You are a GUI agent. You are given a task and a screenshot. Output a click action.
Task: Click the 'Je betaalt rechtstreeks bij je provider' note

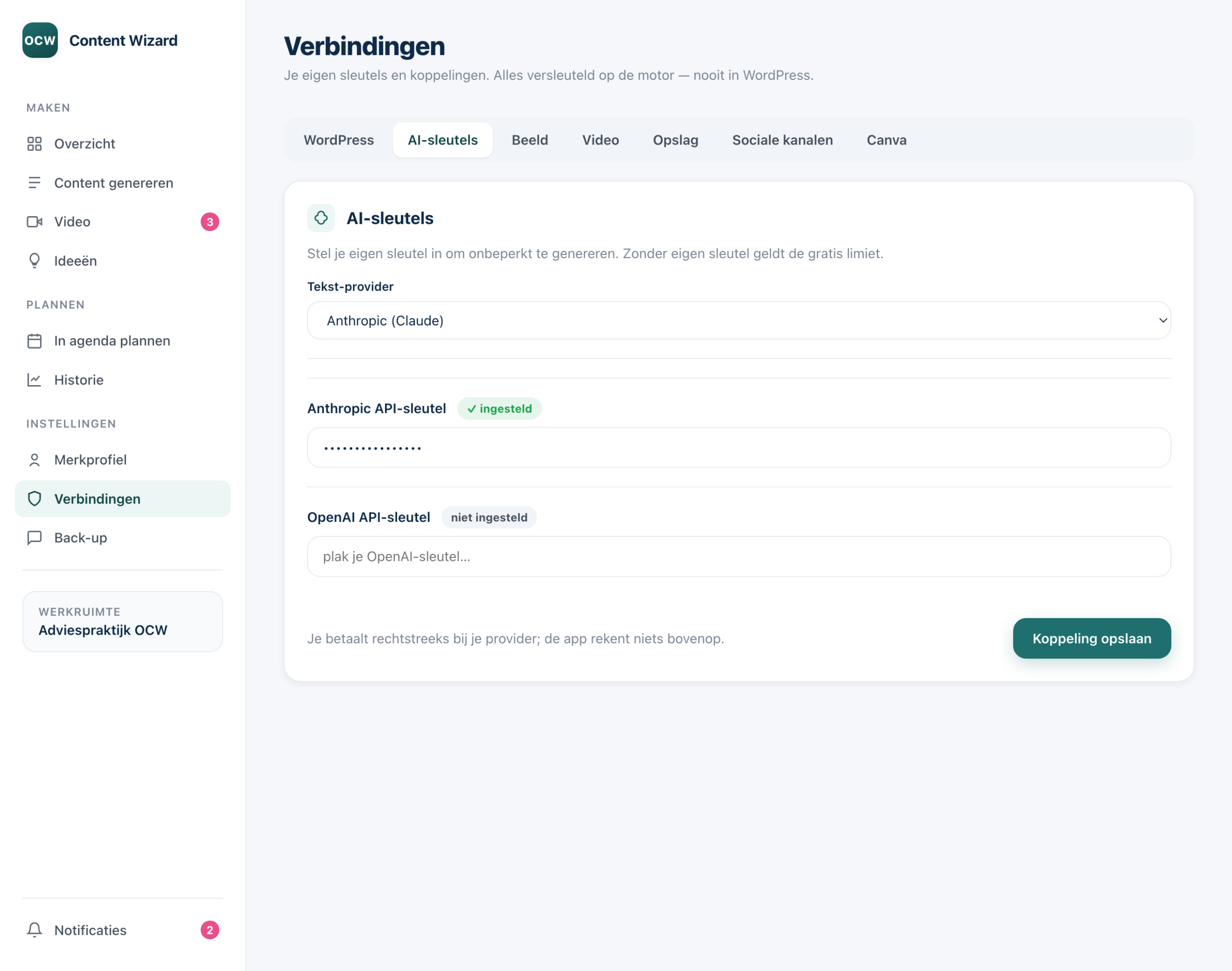[x=516, y=638]
